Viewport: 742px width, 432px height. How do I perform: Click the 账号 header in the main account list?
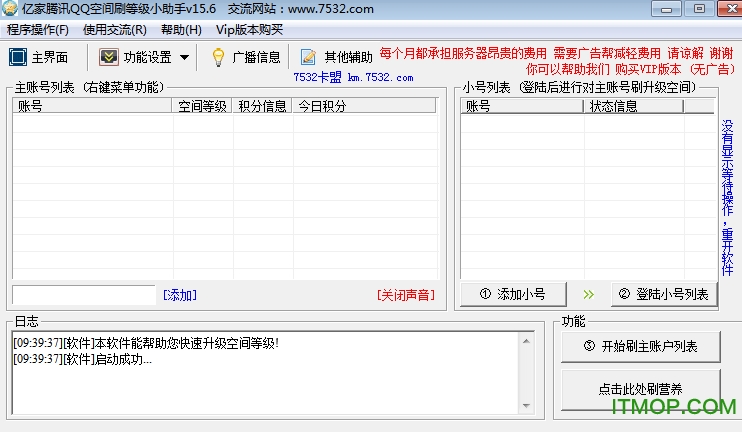92,106
